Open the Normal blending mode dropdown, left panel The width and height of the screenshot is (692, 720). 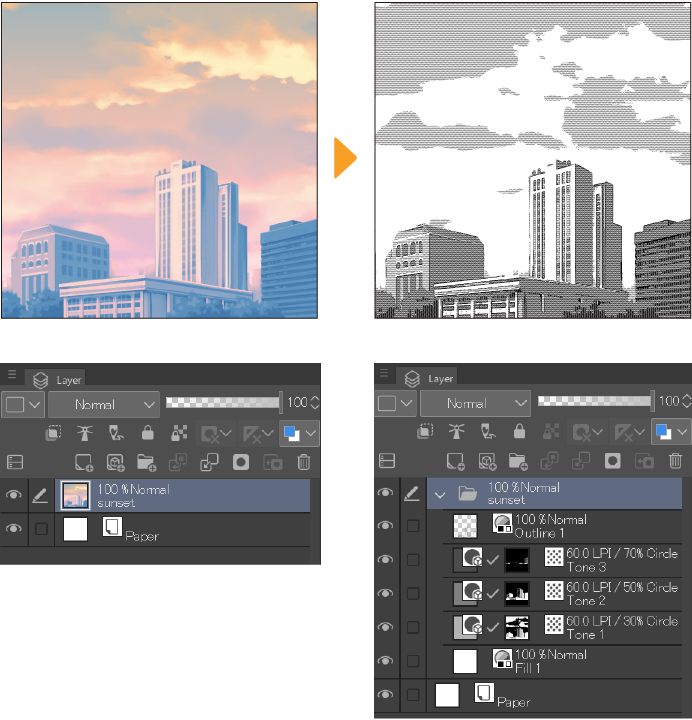[103, 405]
